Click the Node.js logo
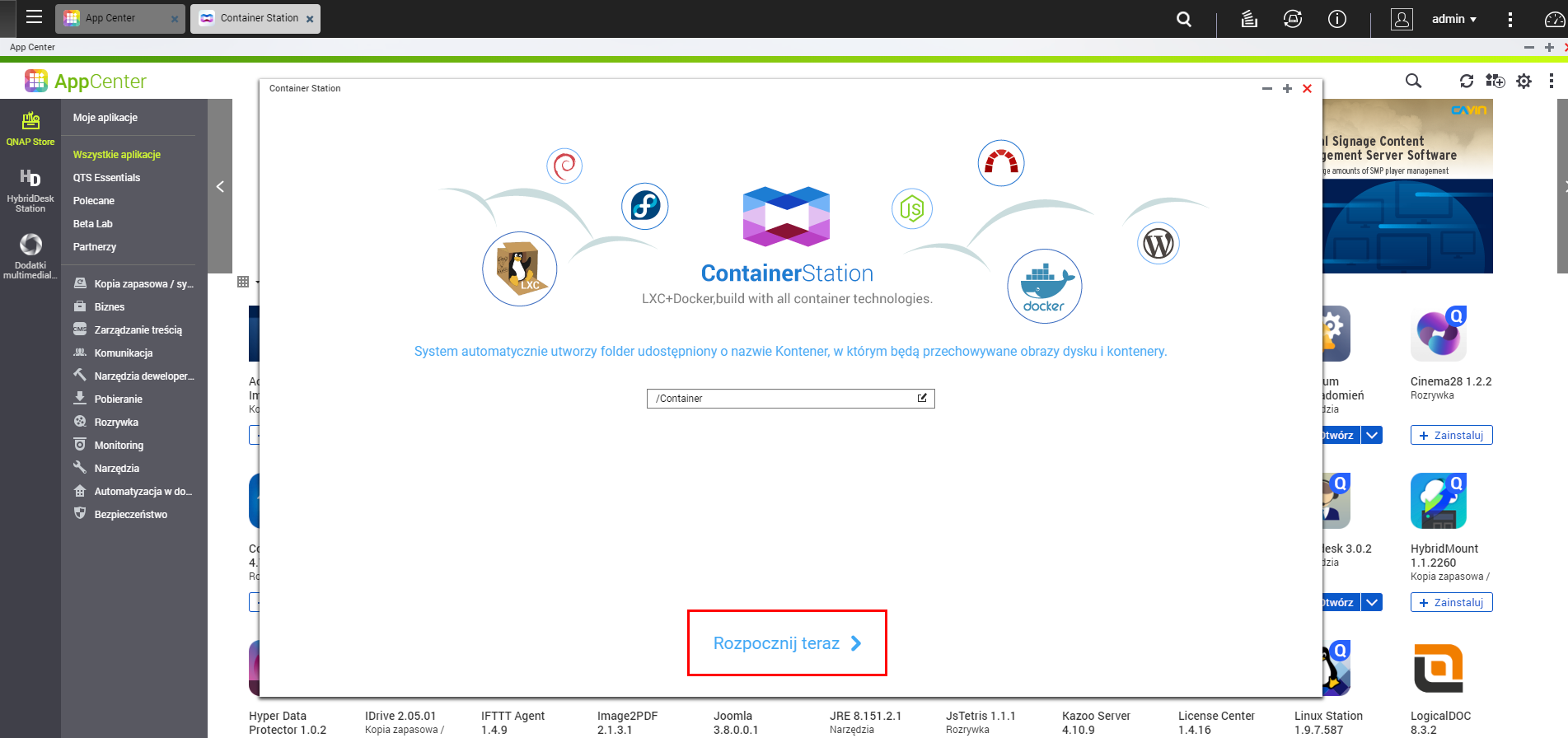Viewport: 1568px width, 738px height. tap(911, 209)
